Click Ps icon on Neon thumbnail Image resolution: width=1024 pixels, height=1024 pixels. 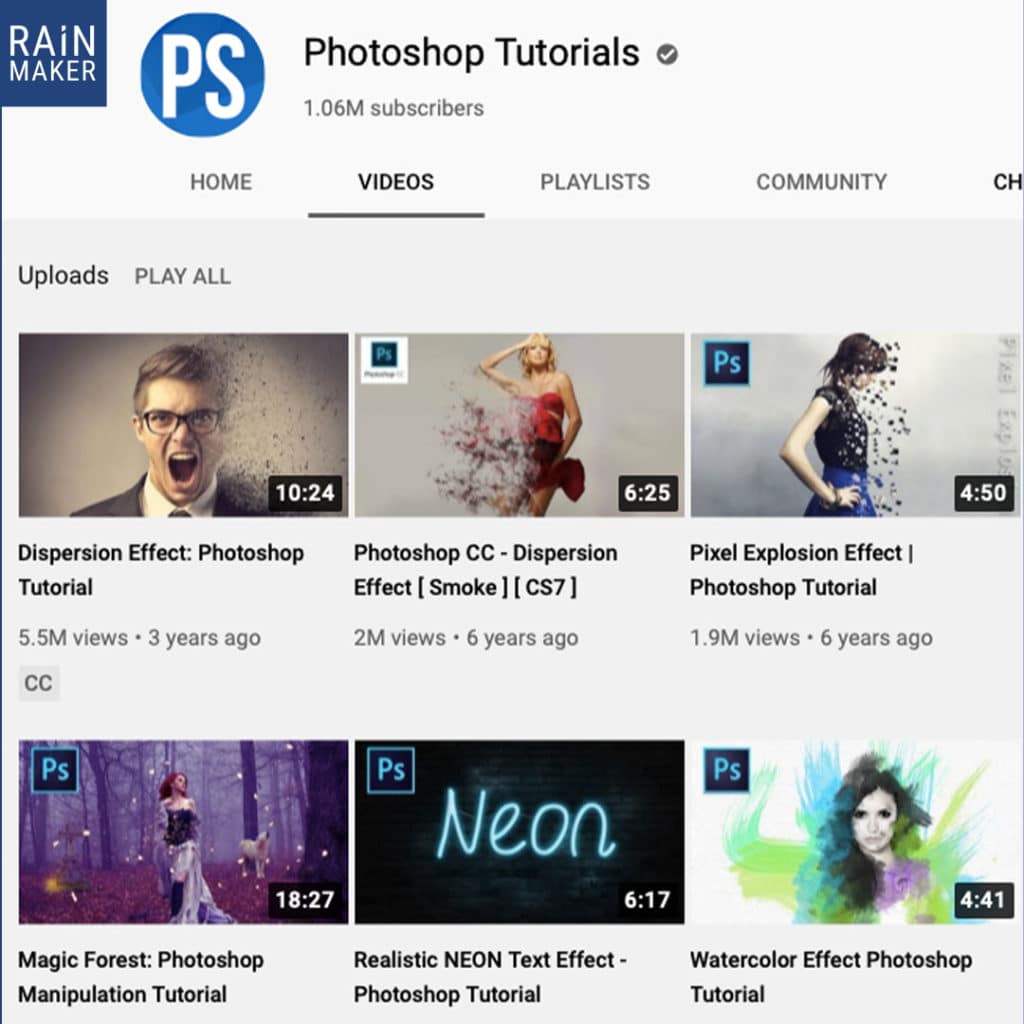pos(391,770)
